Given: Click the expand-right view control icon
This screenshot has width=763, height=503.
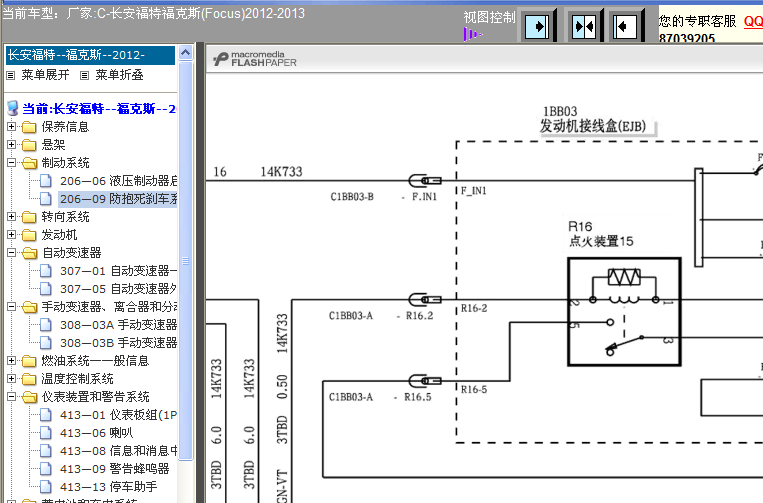Looking at the screenshot, I should [x=537, y=26].
